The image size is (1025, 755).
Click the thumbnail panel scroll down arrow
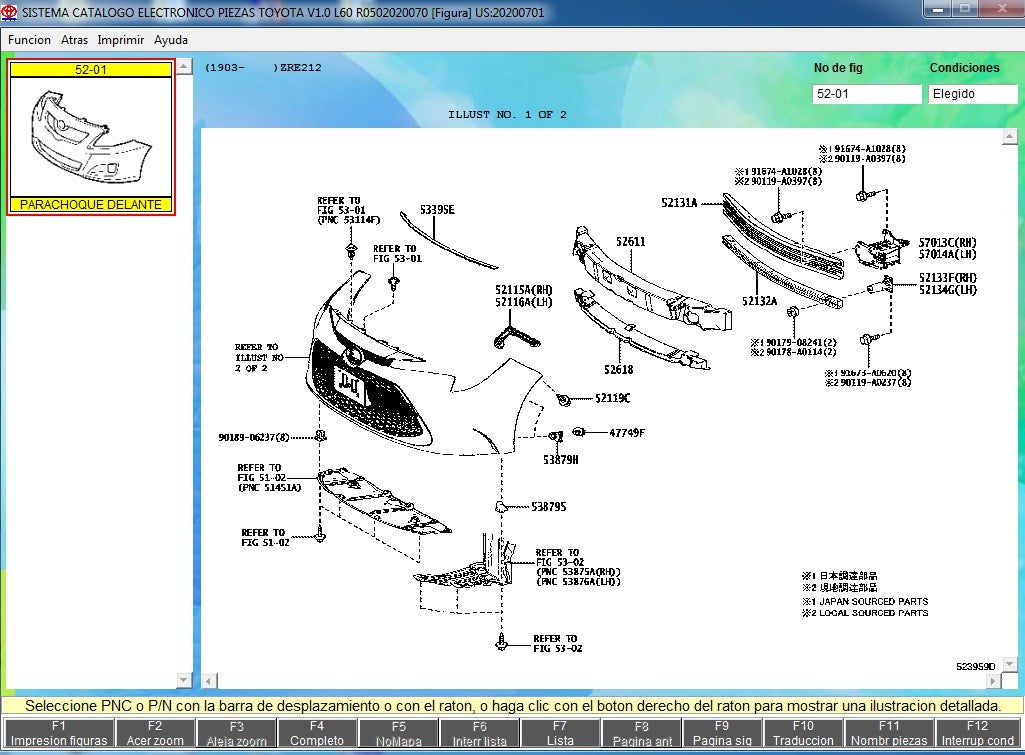tap(183, 680)
